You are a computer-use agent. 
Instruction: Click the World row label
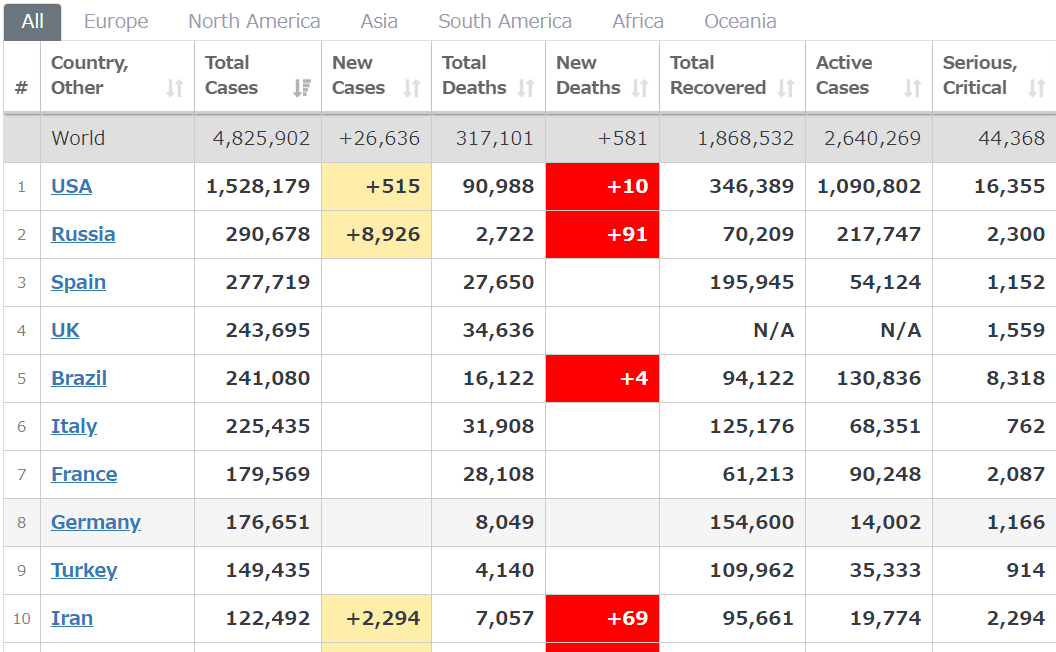[x=78, y=138]
